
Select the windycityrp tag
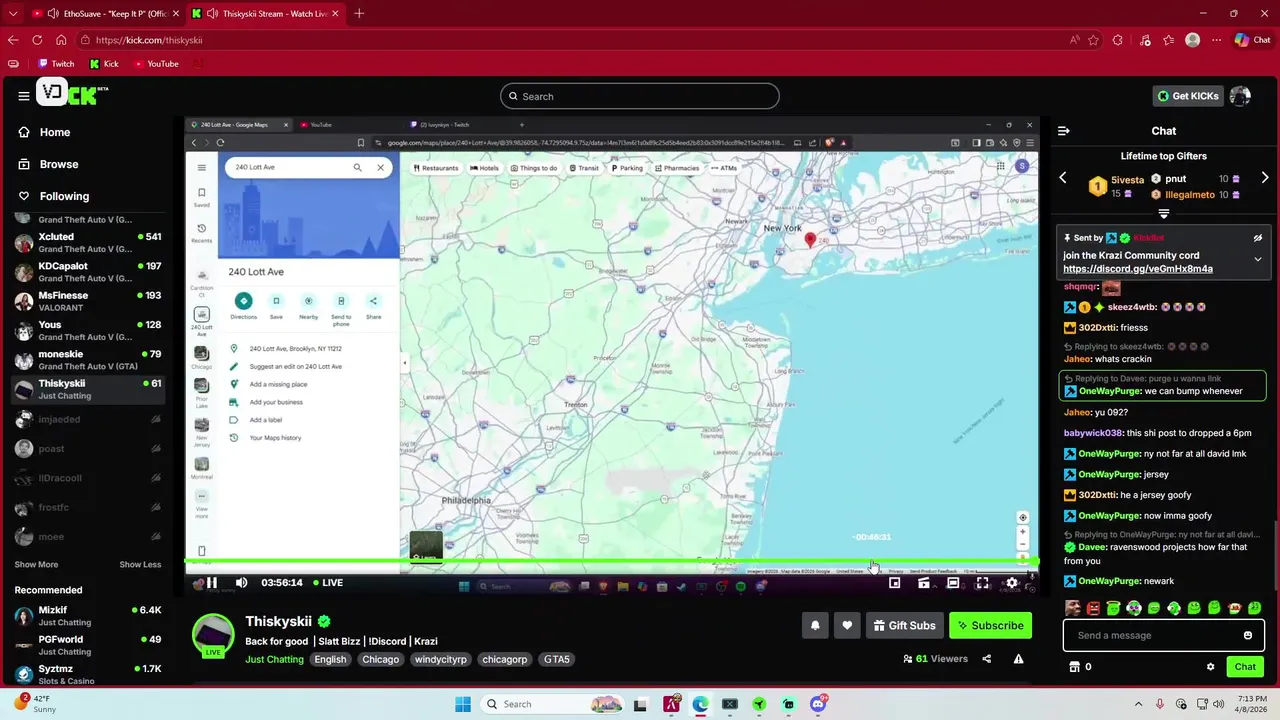pyautogui.click(x=441, y=660)
